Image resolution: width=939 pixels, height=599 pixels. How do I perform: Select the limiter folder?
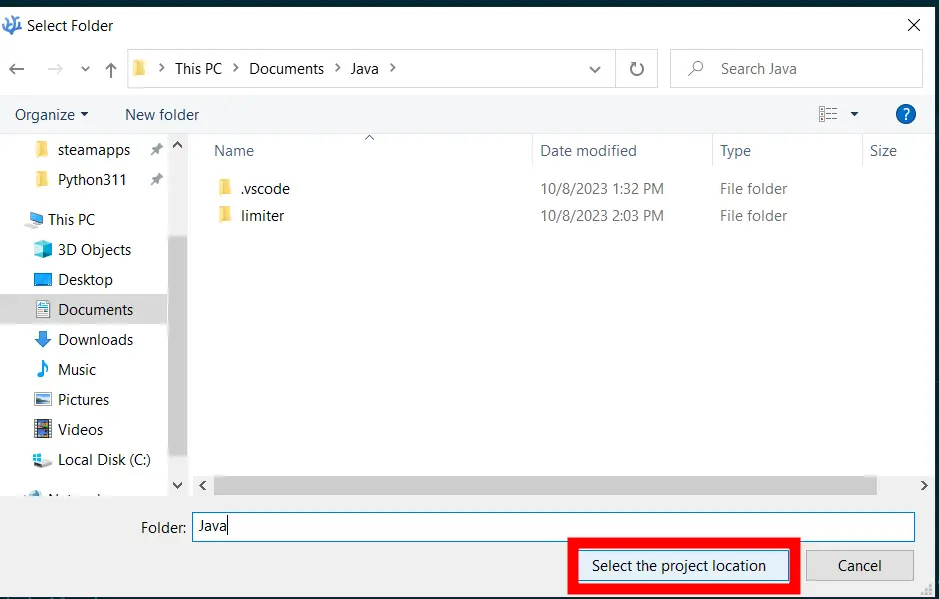(262, 216)
